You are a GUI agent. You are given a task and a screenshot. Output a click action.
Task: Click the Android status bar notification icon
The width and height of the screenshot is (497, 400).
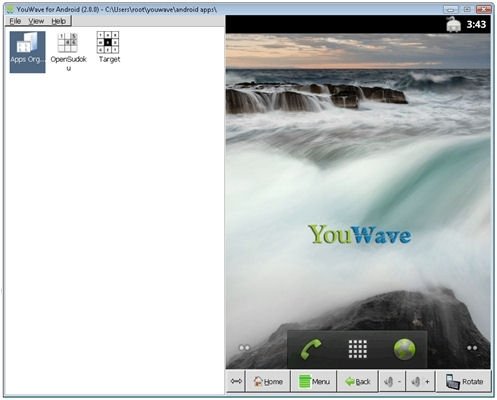tap(453, 24)
